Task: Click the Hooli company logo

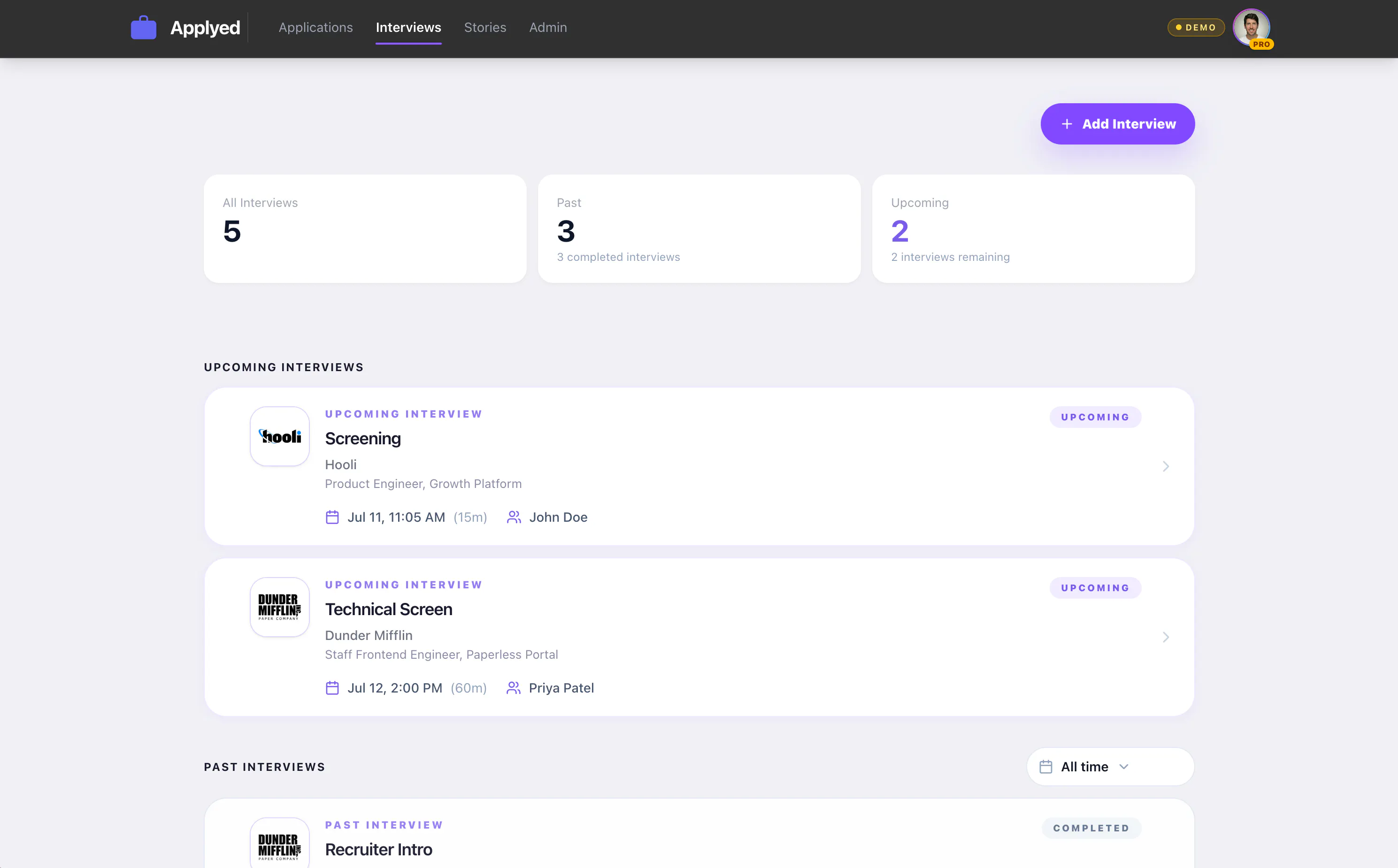Action: click(x=280, y=436)
